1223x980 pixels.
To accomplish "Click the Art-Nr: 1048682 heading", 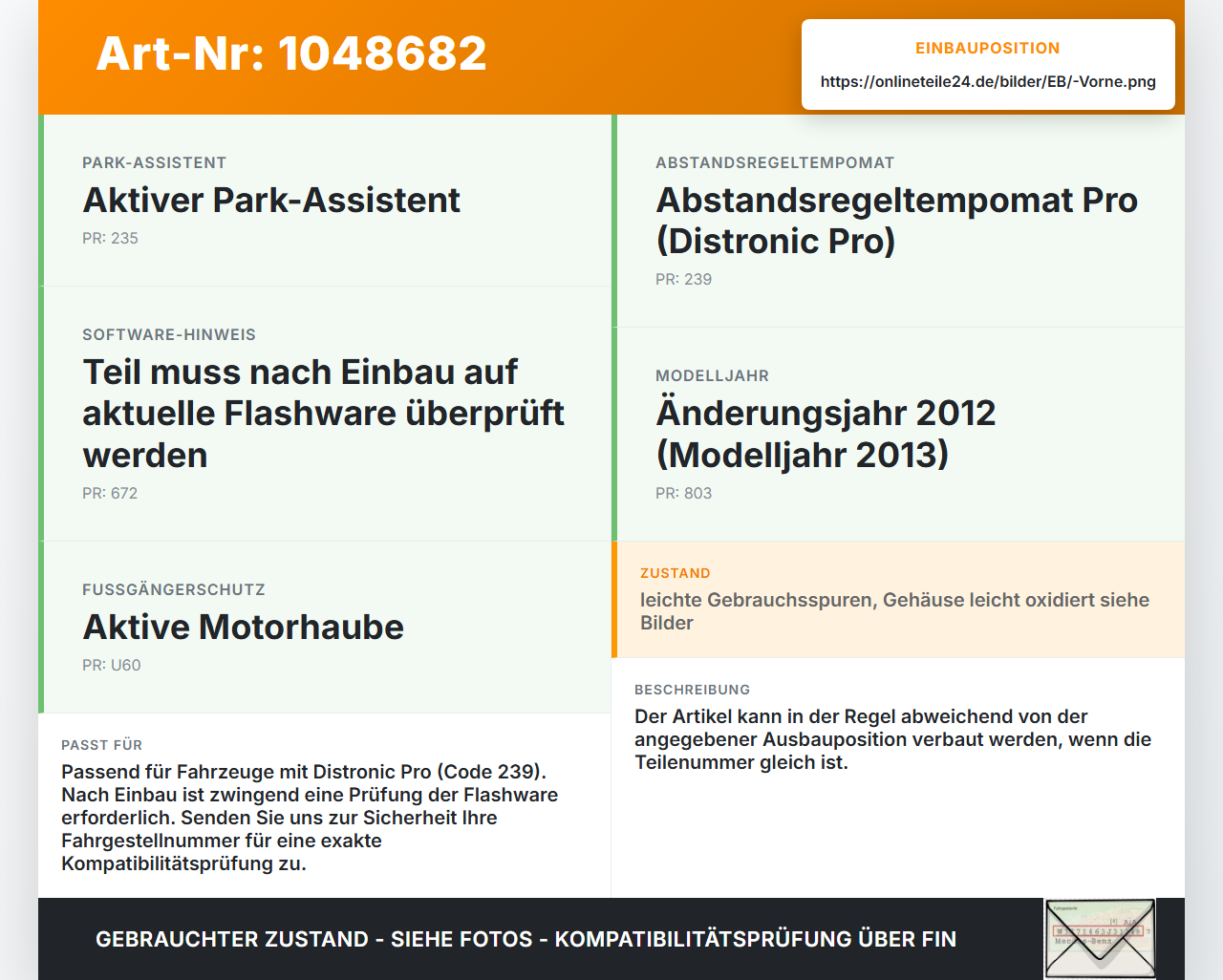I will click(x=291, y=53).
